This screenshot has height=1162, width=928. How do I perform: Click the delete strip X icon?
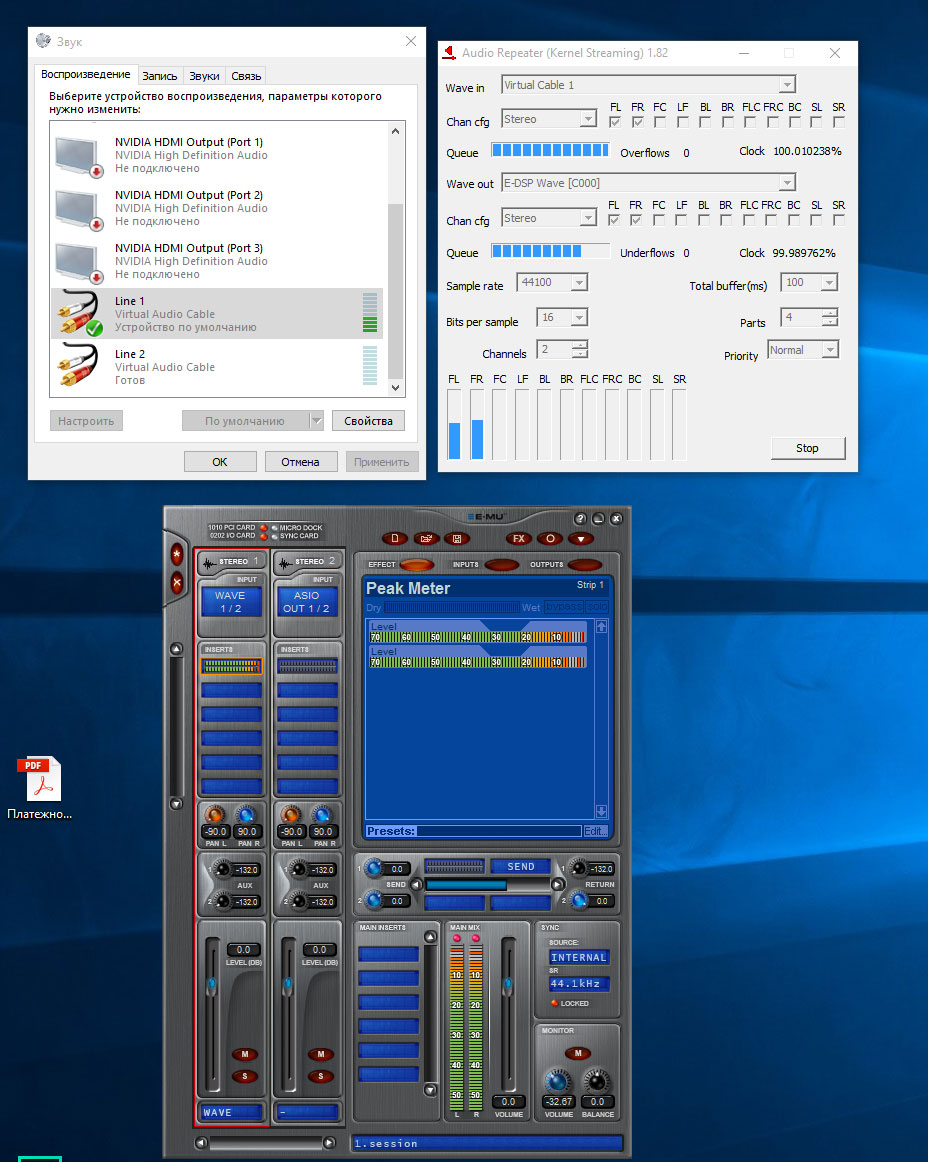click(x=177, y=582)
